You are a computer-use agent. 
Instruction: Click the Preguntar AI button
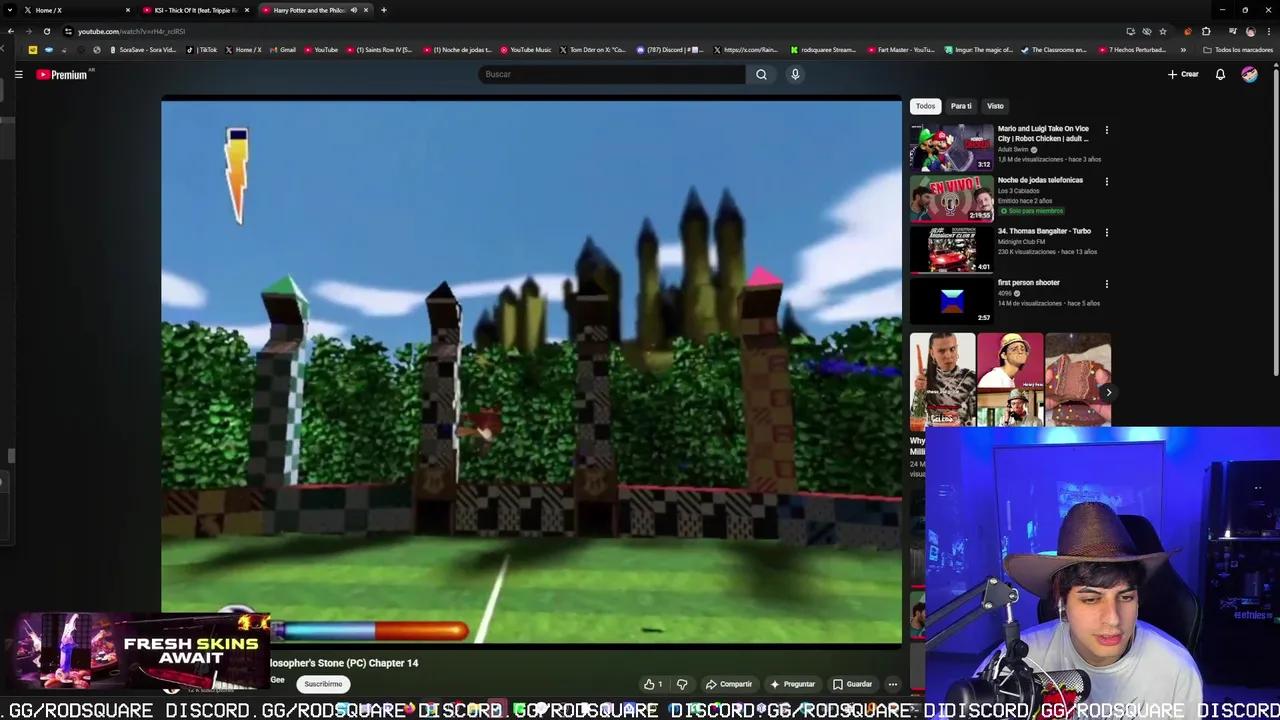(x=792, y=684)
